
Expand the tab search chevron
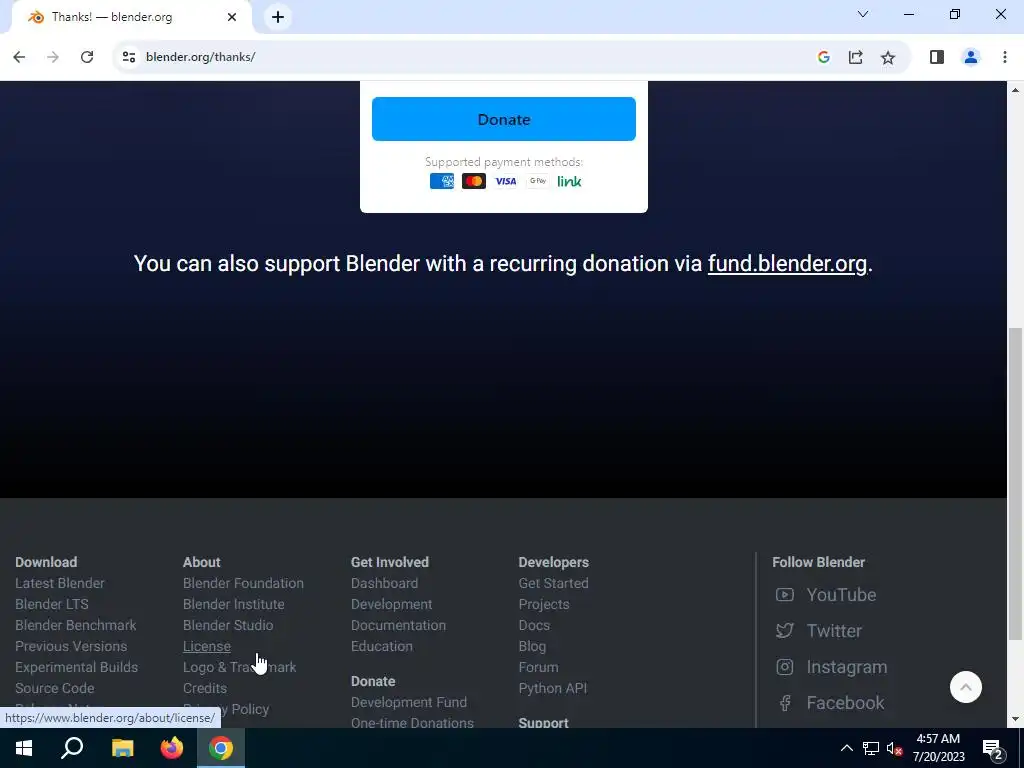point(863,14)
